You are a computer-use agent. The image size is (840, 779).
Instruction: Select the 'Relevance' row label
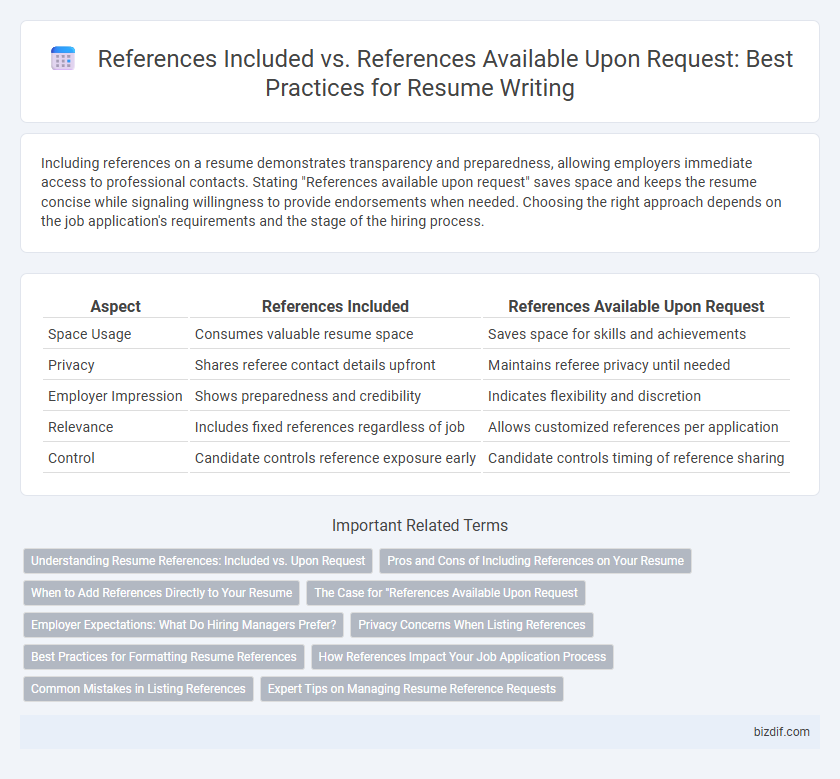81,428
